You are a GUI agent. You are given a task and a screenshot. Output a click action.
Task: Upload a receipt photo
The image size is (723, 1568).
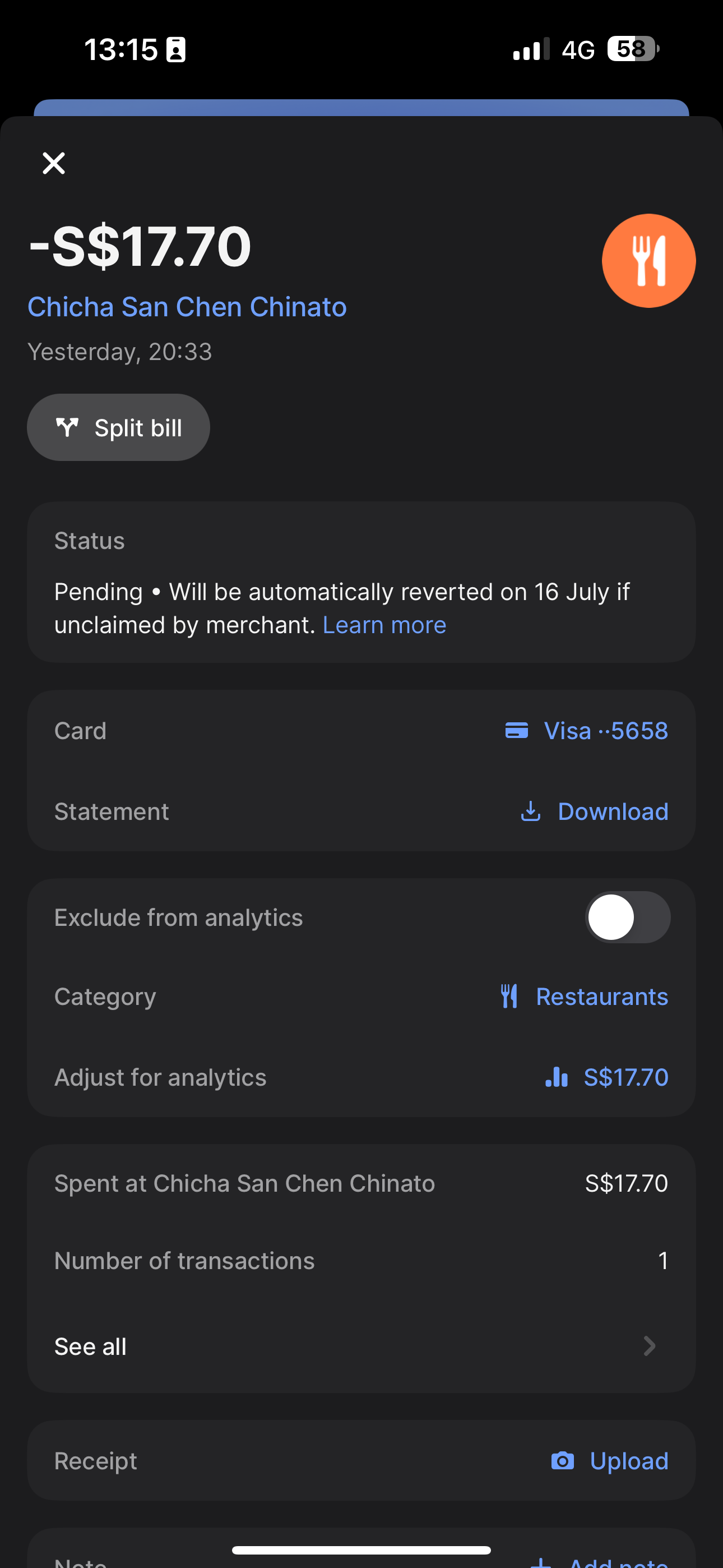(629, 1461)
